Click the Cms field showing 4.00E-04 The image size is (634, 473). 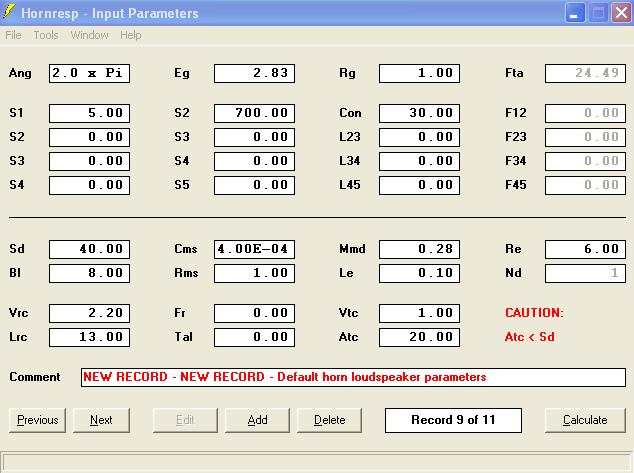pos(254,249)
